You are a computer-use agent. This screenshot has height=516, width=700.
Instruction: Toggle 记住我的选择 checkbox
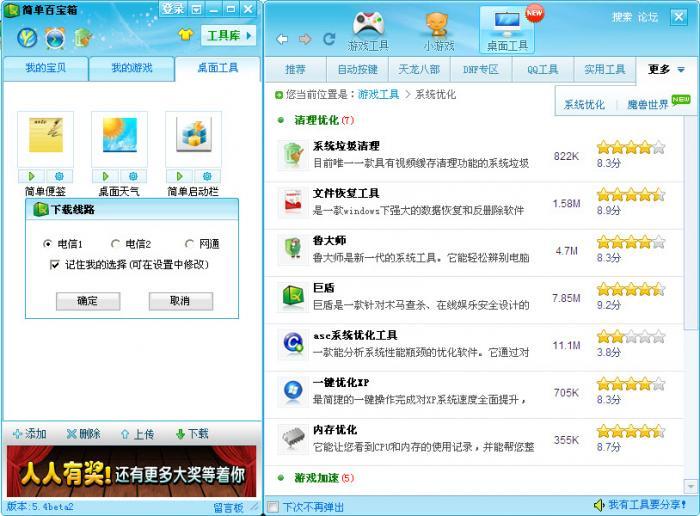54,265
